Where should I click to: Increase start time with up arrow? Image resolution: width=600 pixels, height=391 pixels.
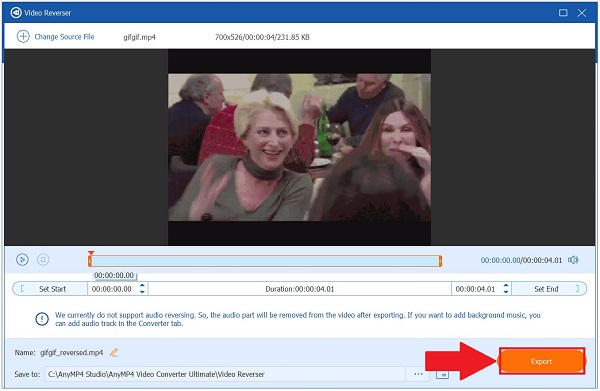pyautogui.click(x=142, y=285)
